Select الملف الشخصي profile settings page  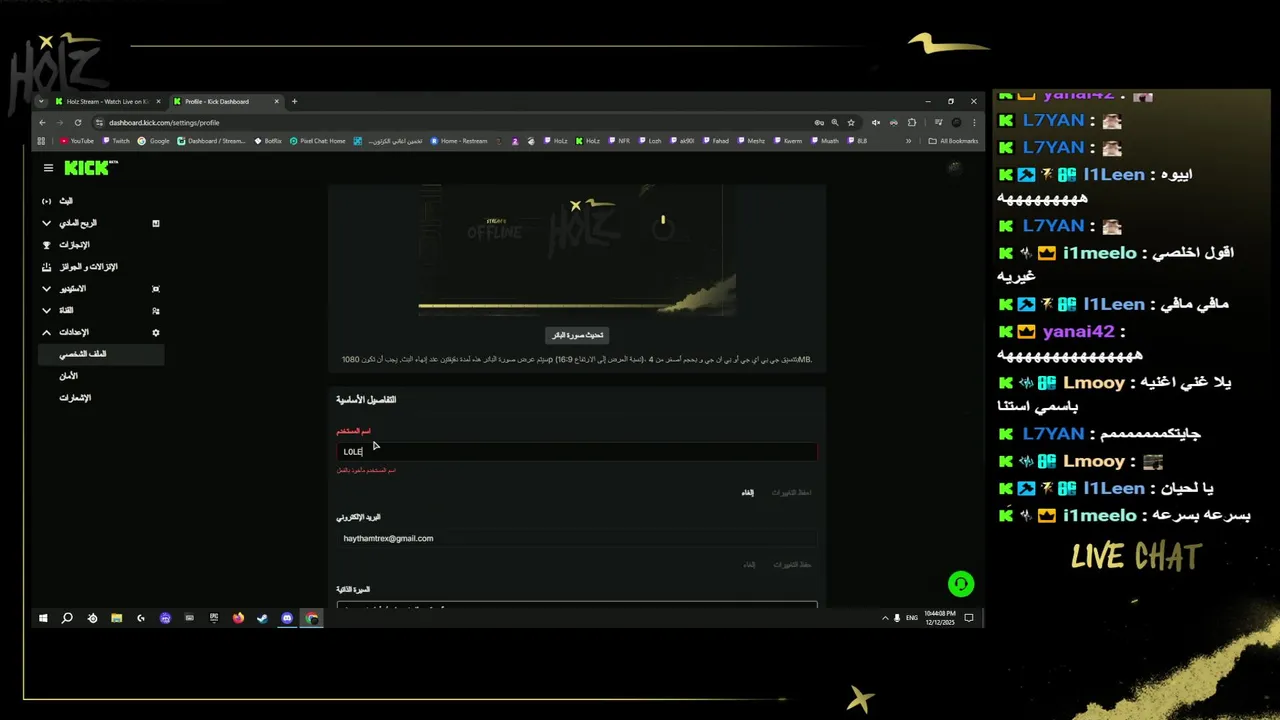[100, 354]
